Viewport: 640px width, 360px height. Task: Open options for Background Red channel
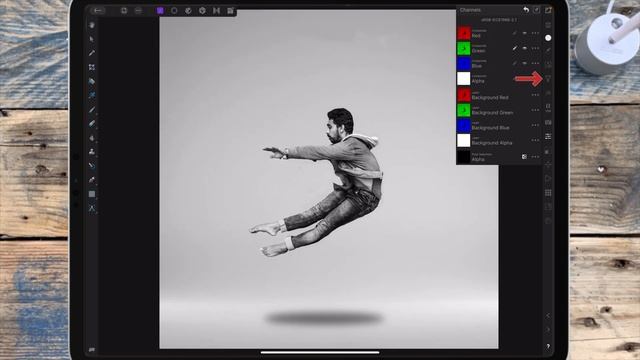(x=535, y=95)
